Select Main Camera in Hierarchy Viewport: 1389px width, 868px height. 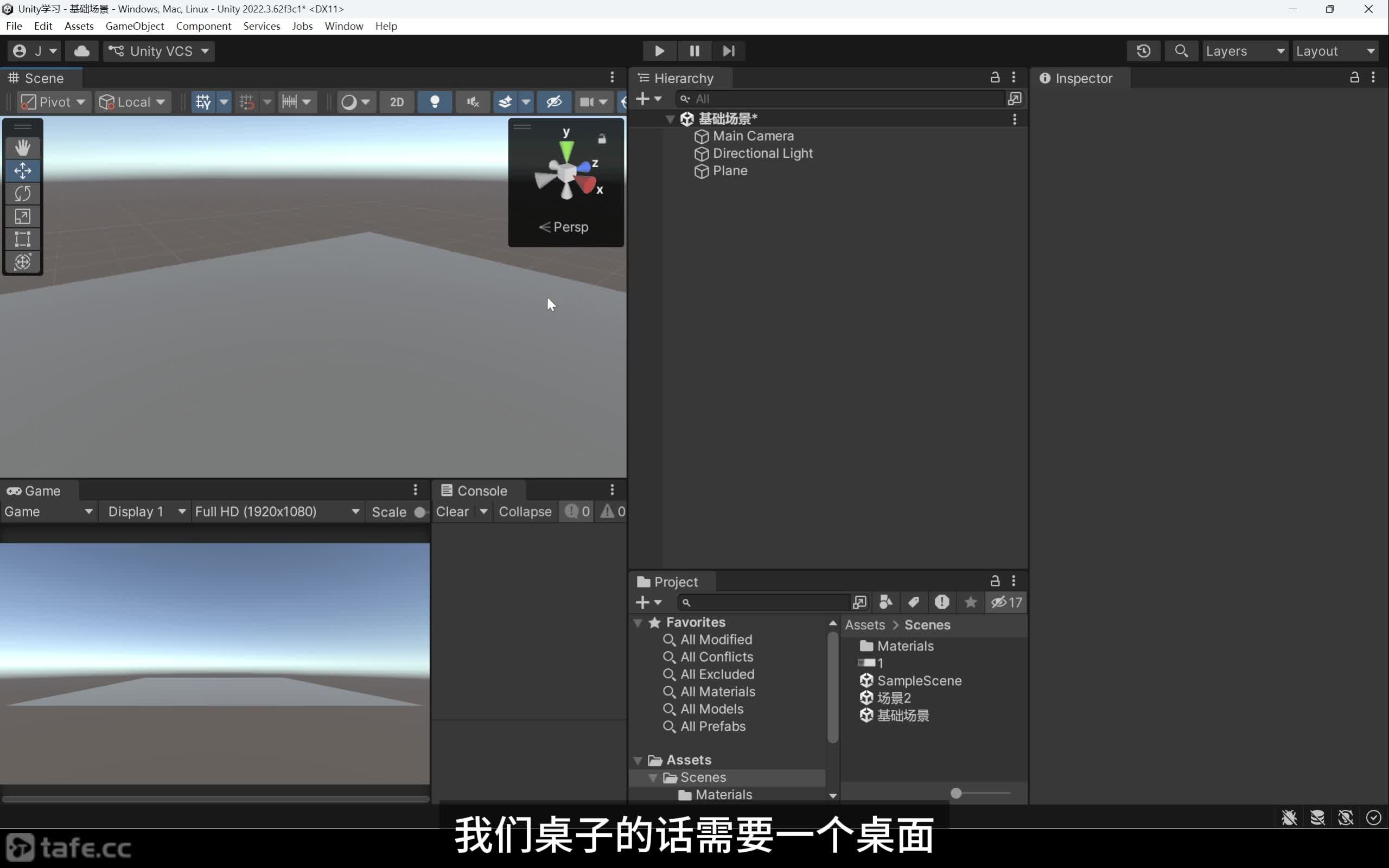click(x=753, y=136)
